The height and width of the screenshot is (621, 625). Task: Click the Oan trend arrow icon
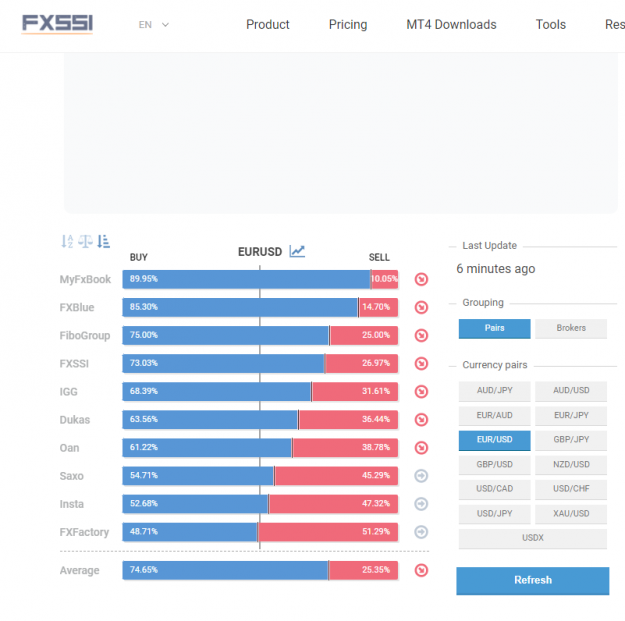coord(421,448)
